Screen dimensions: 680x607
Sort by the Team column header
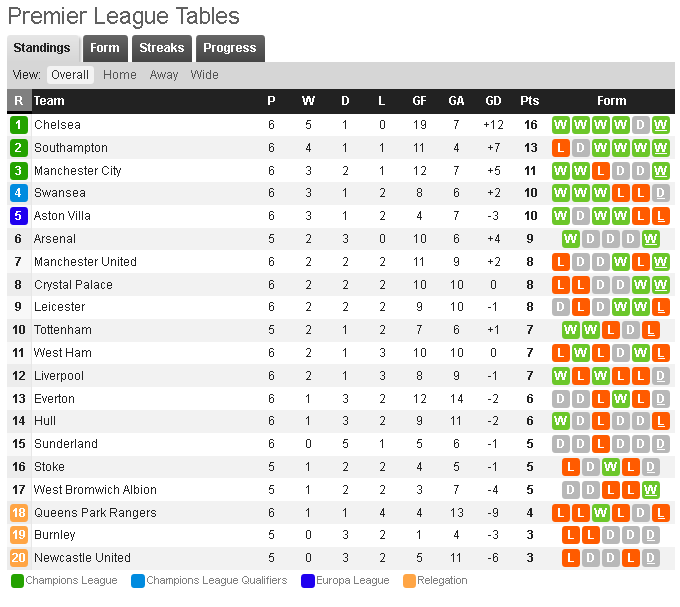(x=49, y=101)
